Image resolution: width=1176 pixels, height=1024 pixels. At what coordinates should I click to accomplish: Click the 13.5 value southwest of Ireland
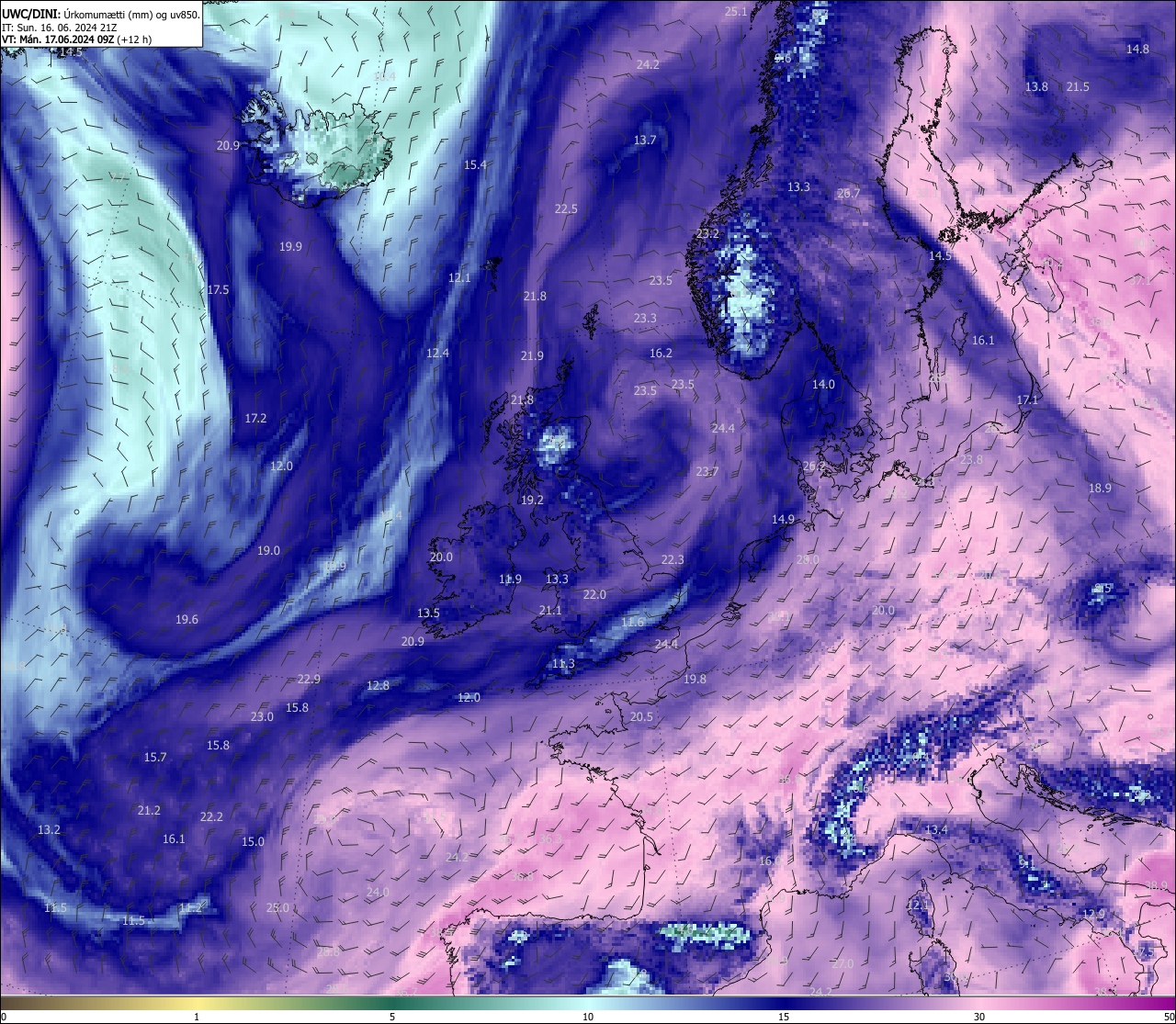click(x=428, y=613)
